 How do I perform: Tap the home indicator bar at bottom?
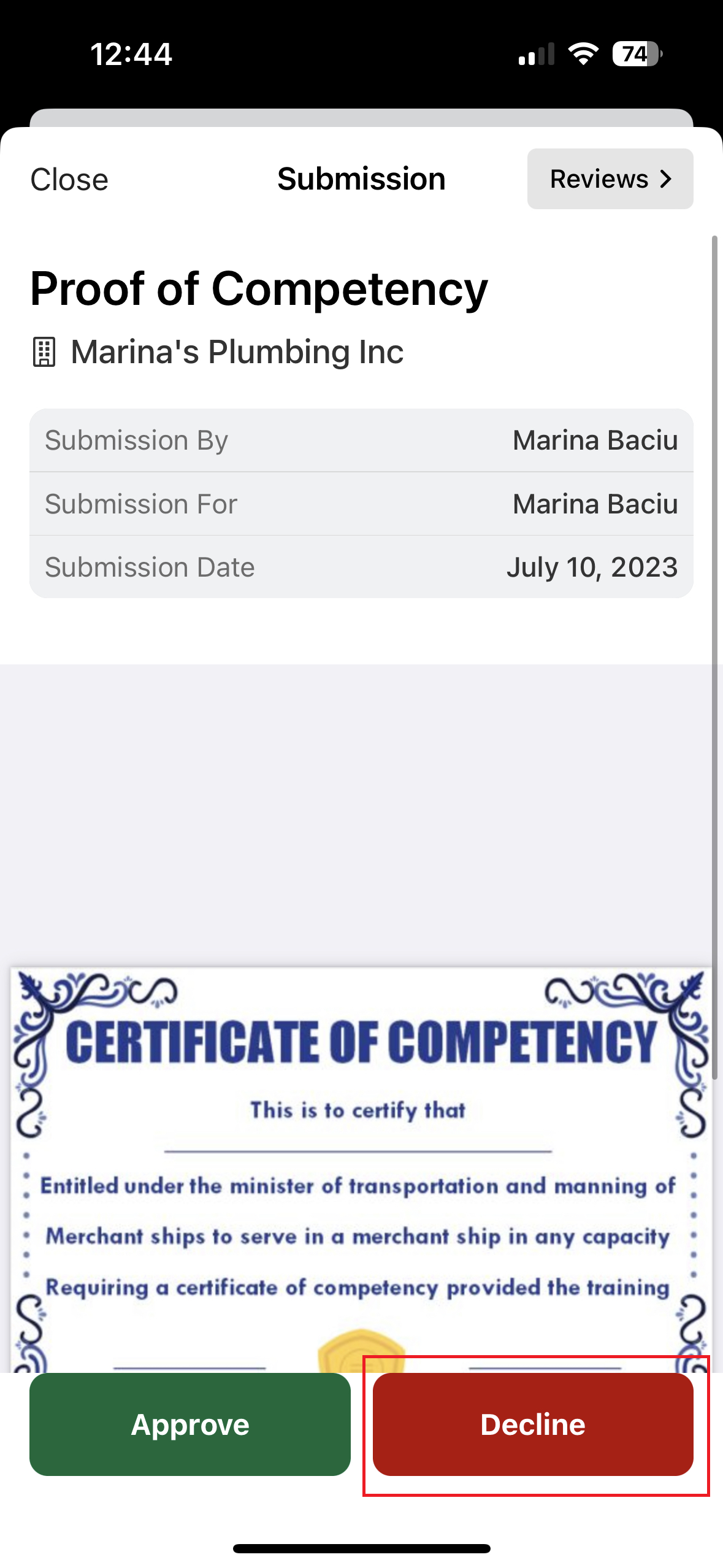tap(361, 1548)
